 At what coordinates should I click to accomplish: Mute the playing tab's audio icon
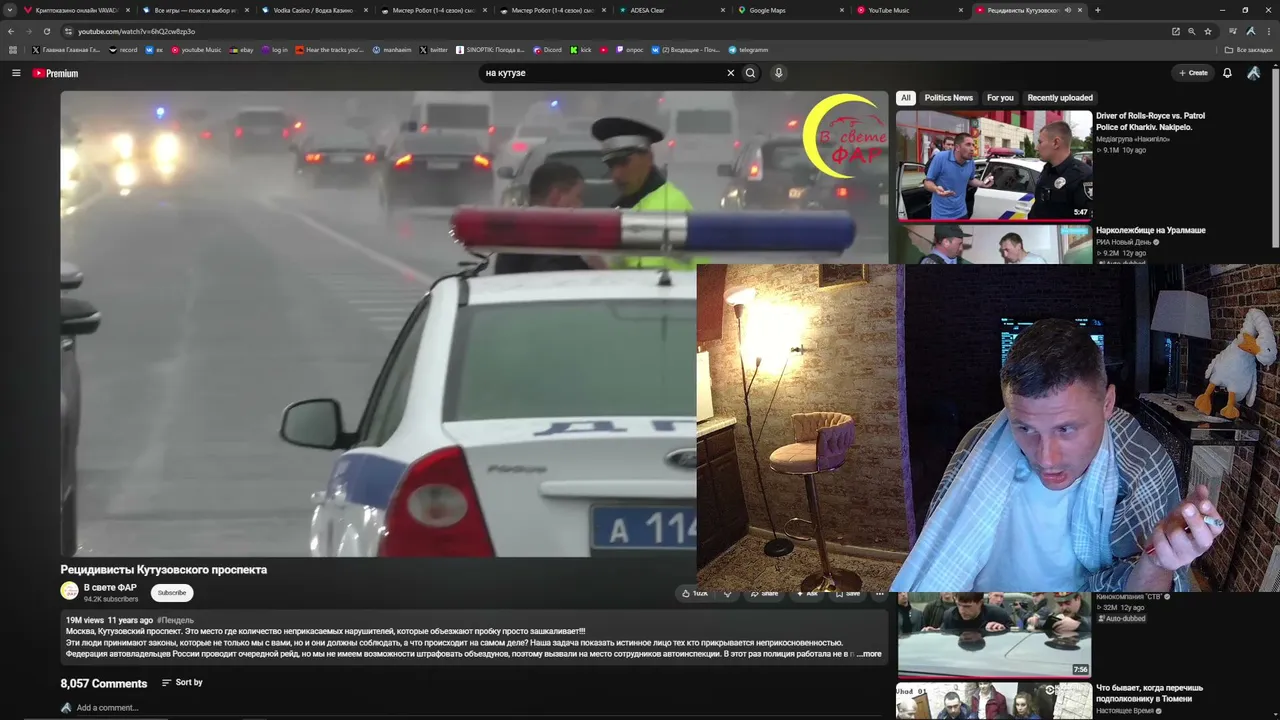(x=1068, y=10)
